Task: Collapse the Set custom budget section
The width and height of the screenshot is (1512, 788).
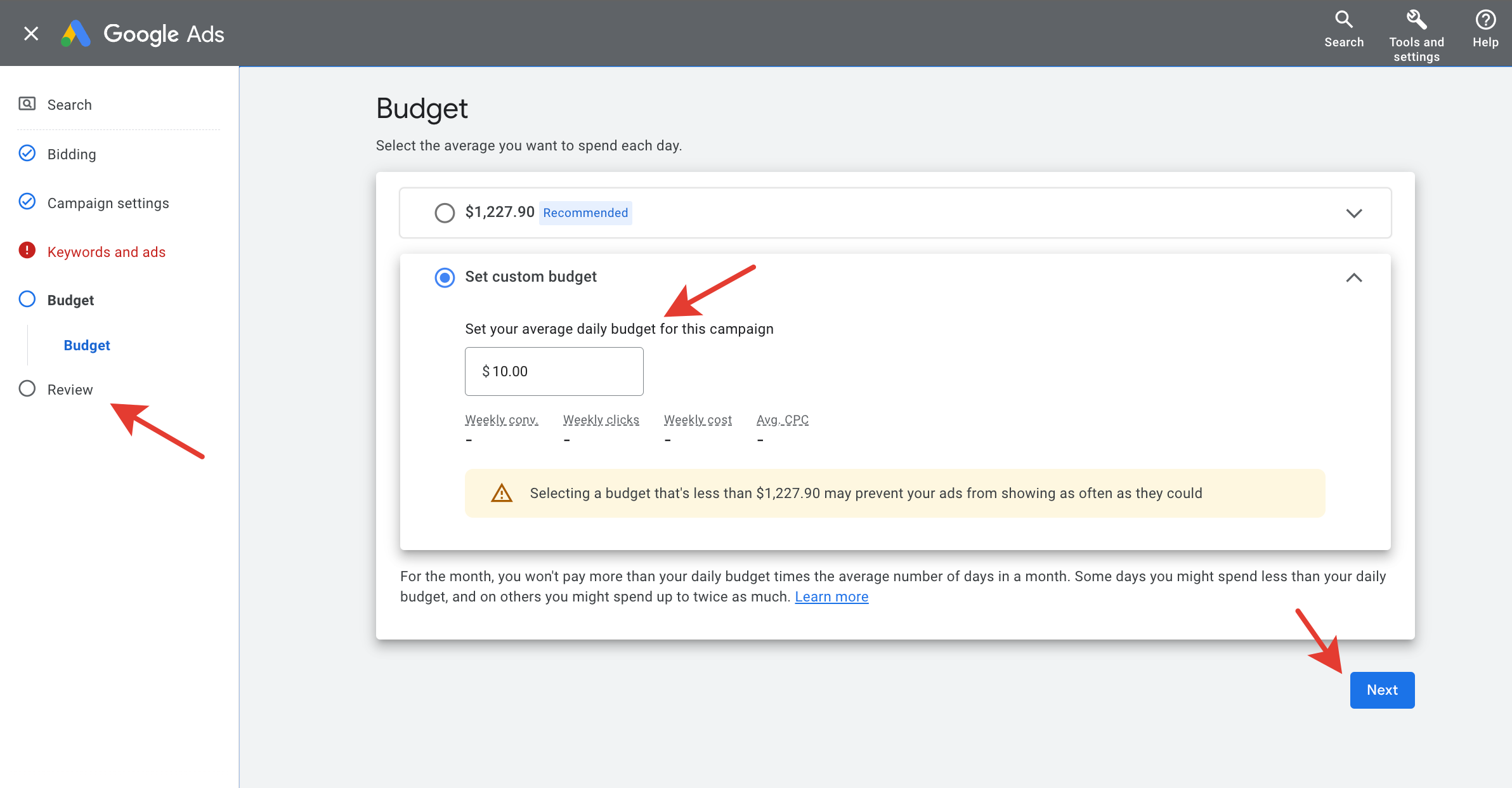Action: [x=1353, y=278]
